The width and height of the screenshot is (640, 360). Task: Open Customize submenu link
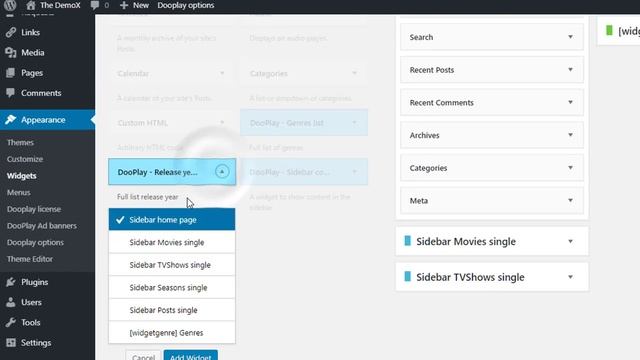coord(25,159)
